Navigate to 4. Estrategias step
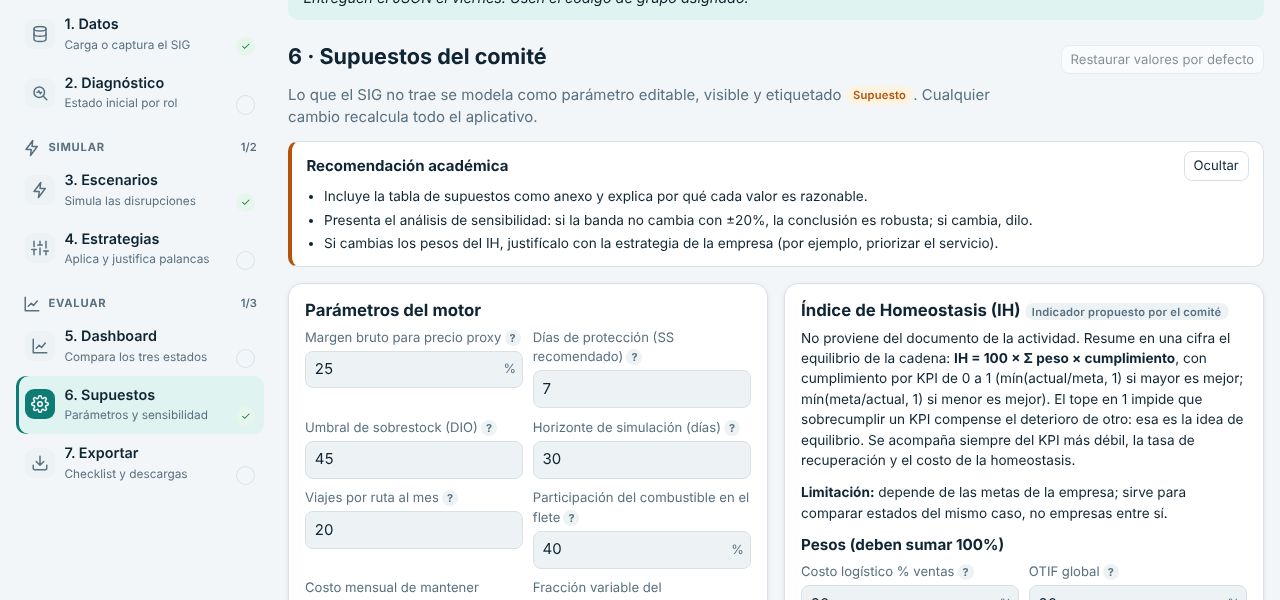This screenshot has width=1280, height=600. pyautogui.click(x=140, y=249)
